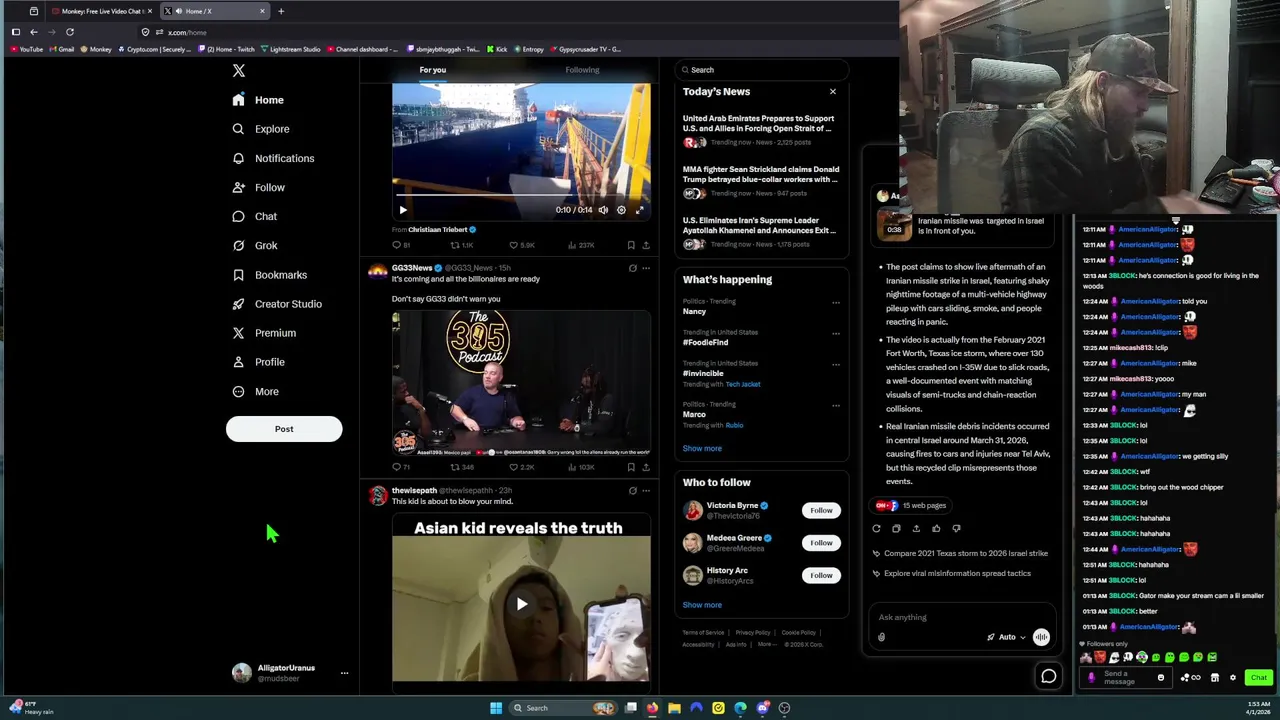Open more options for #FoodieFind trend
Viewport: 1280px width, 720px height.
pyautogui.click(x=836, y=333)
